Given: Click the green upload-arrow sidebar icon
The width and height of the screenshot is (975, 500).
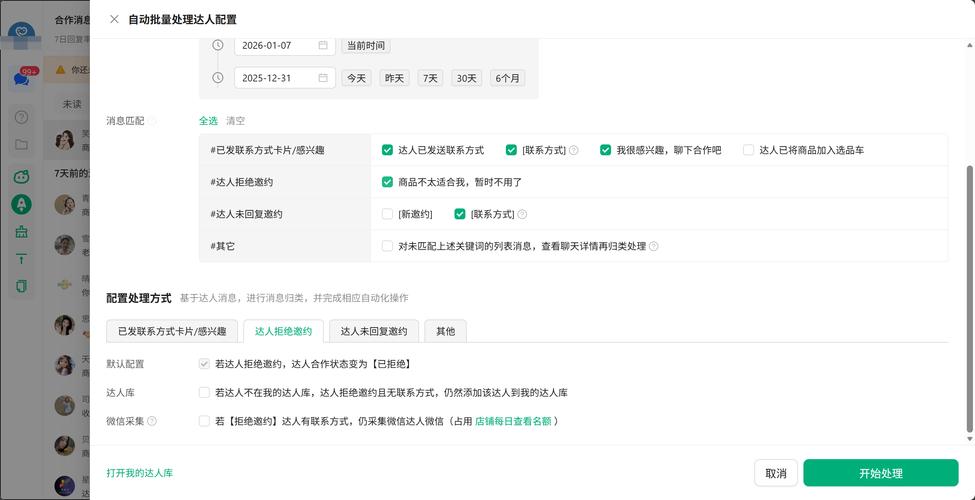Looking at the screenshot, I should (22, 259).
